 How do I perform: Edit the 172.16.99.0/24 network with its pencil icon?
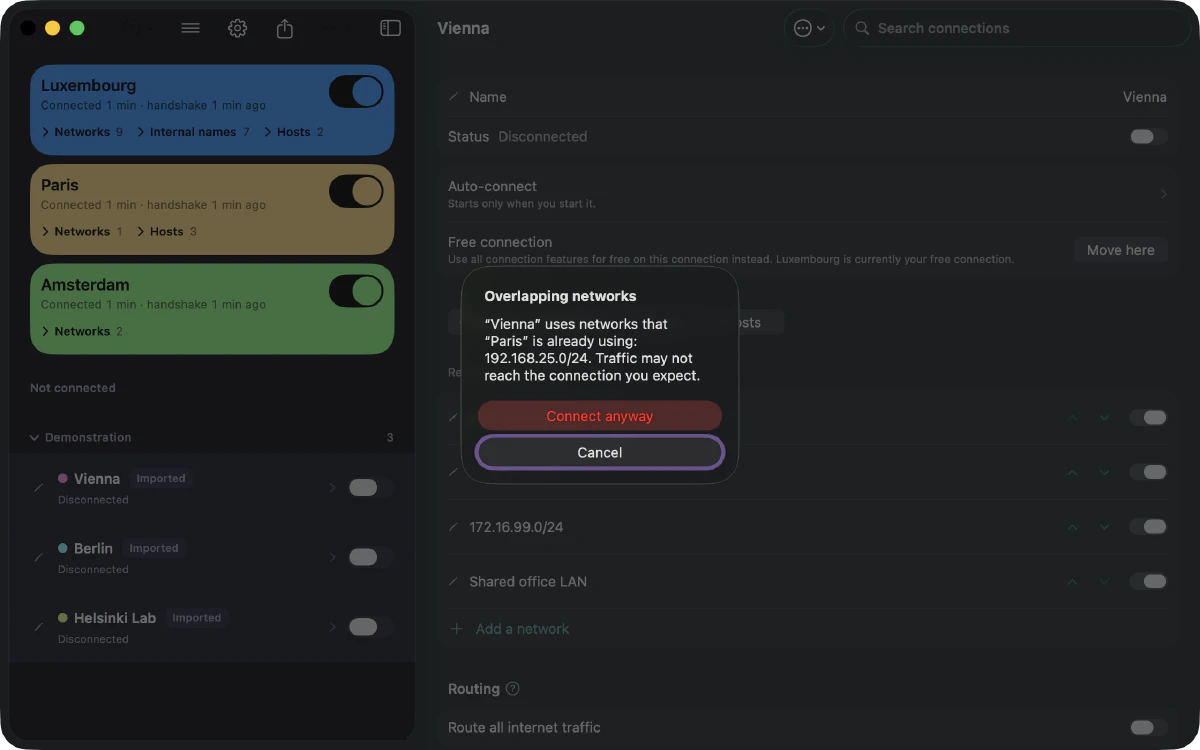[x=454, y=527]
